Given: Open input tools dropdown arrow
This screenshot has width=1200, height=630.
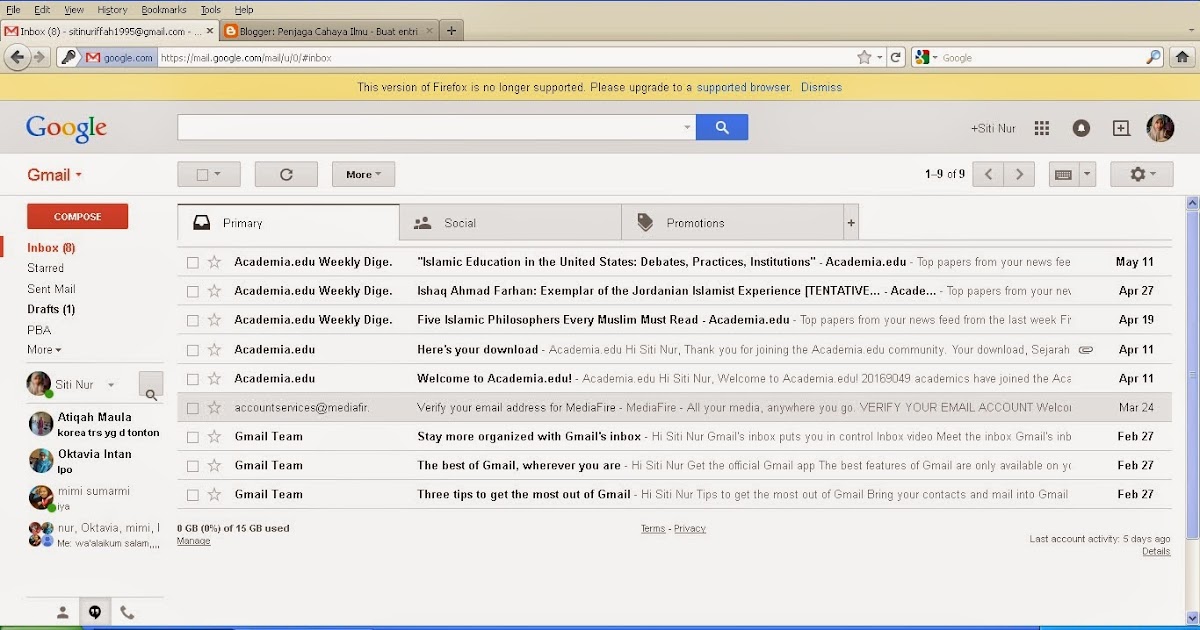Looking at the screenshot, I should coord(1088,174).
